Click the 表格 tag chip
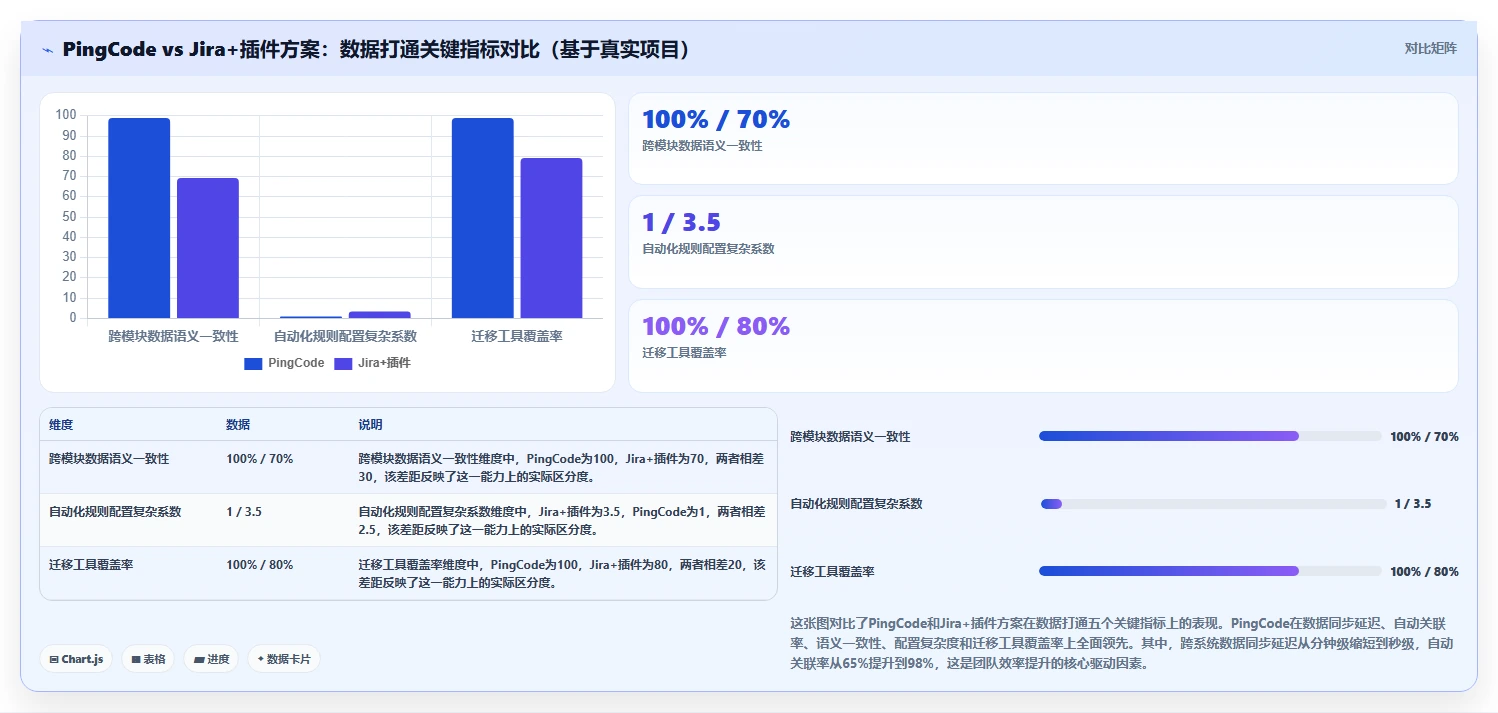This screenshot has width=1498, height=713. (149, 659)
